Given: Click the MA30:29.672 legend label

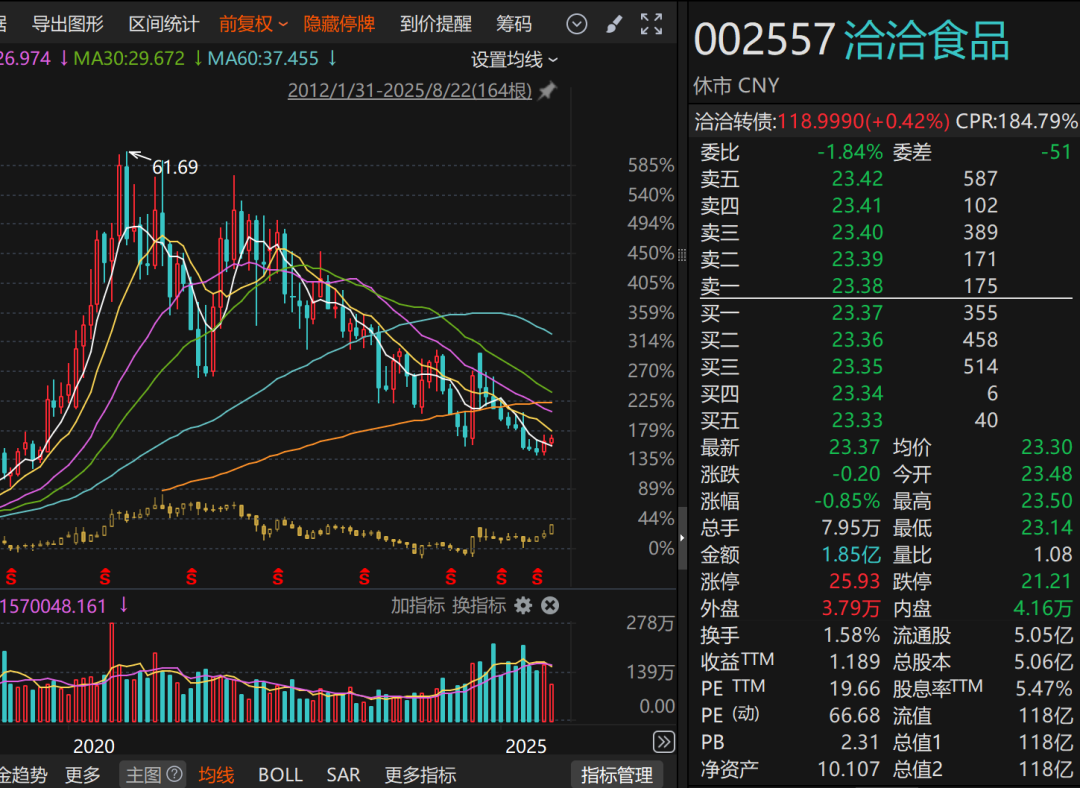Looking at the screenshot, I should [x=129, y=59].
